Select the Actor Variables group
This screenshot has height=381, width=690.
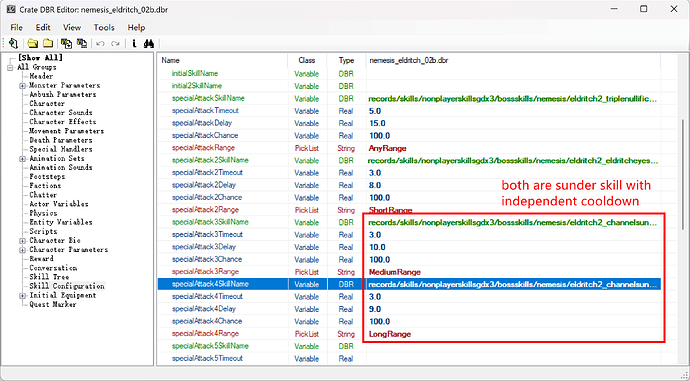pos(59,204)
